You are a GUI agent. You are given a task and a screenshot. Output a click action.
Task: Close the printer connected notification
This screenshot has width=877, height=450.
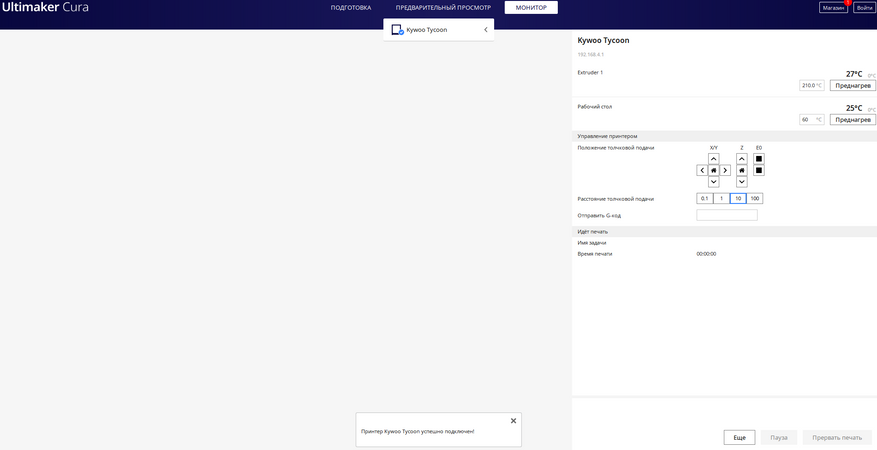[513, 421]
